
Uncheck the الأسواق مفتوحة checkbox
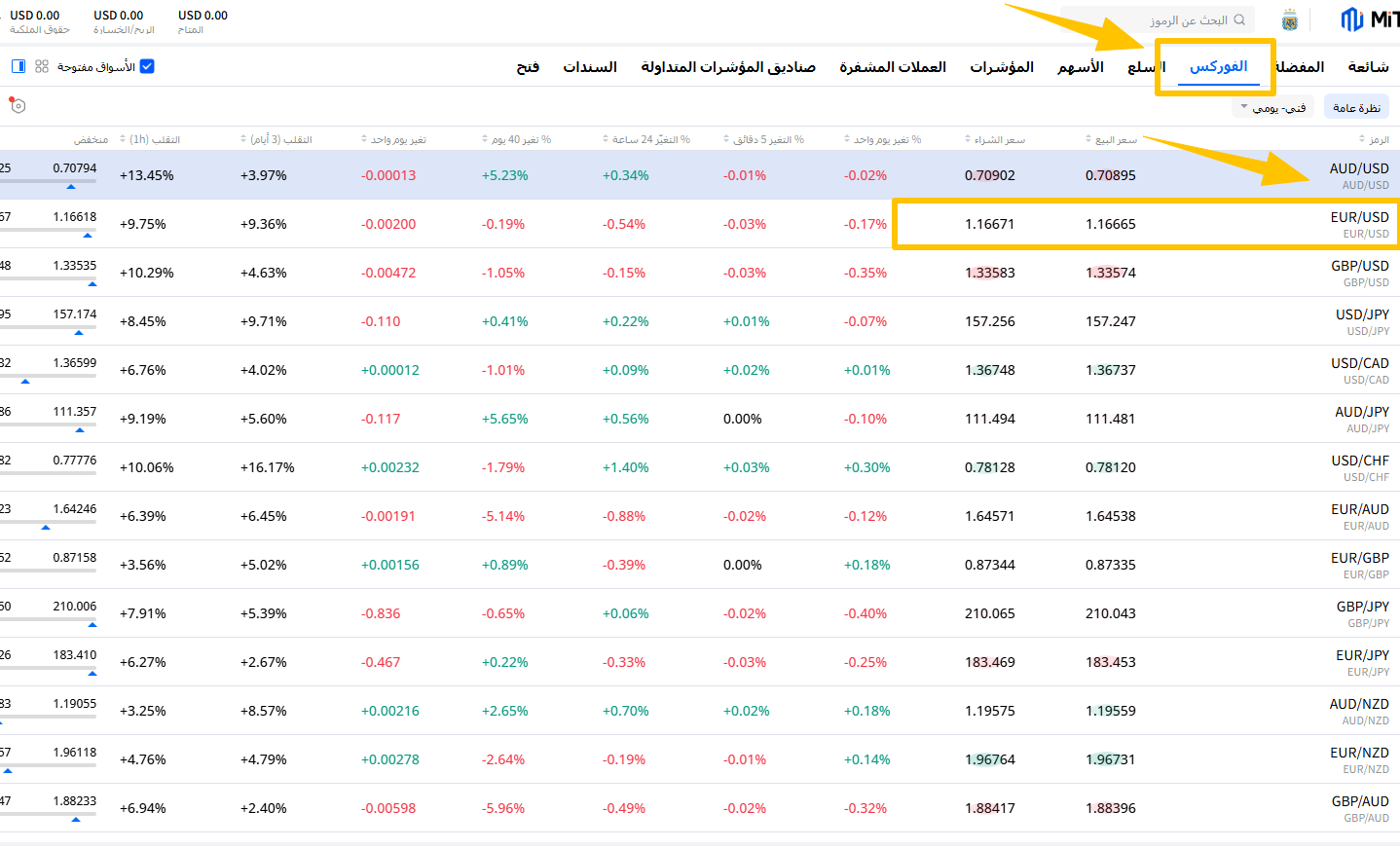click(x=147, y=66)
